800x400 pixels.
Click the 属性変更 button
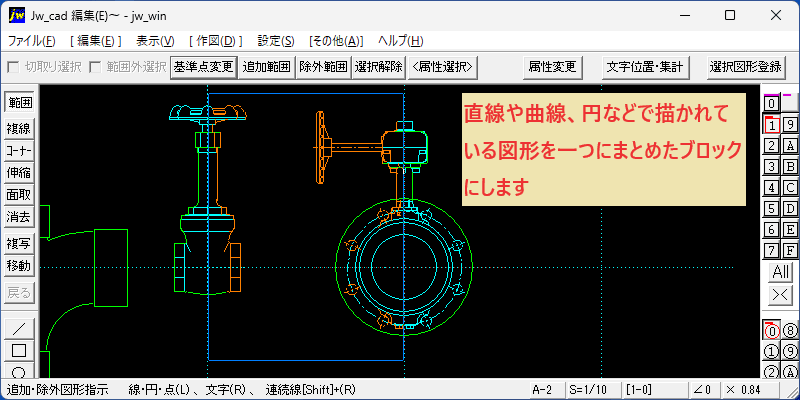[x=553, y=67]
